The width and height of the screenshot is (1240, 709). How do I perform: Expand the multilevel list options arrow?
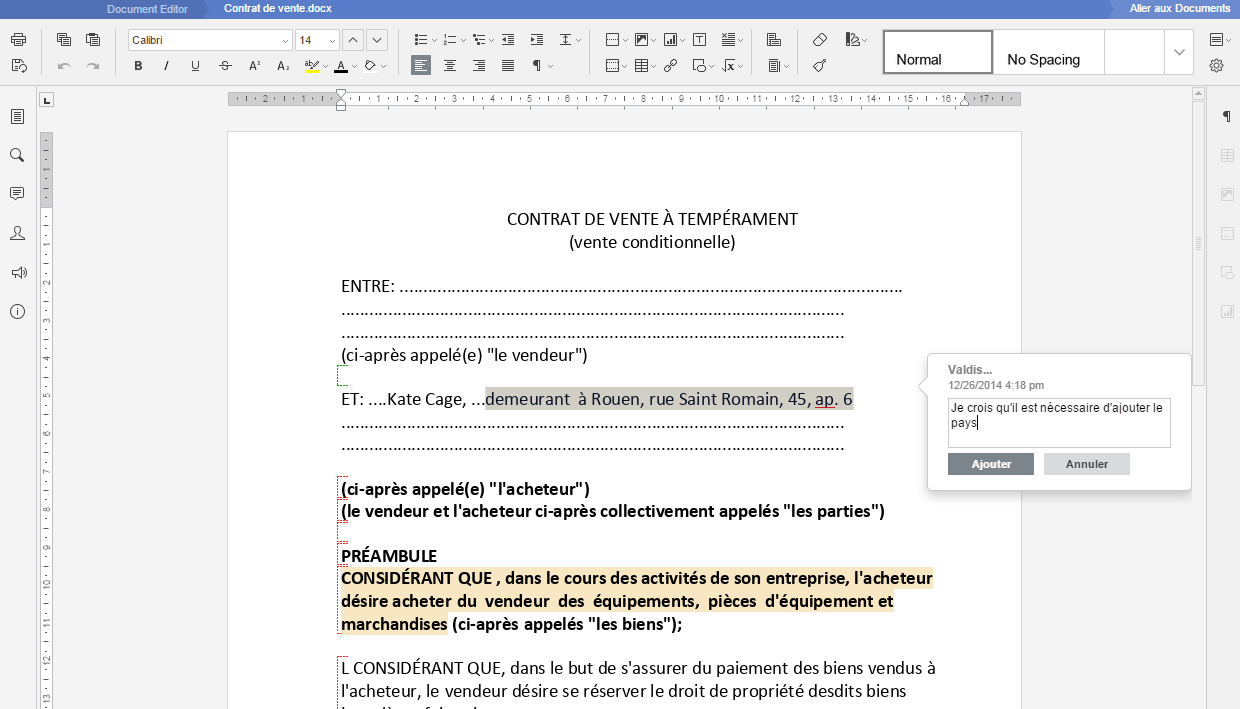492,41
